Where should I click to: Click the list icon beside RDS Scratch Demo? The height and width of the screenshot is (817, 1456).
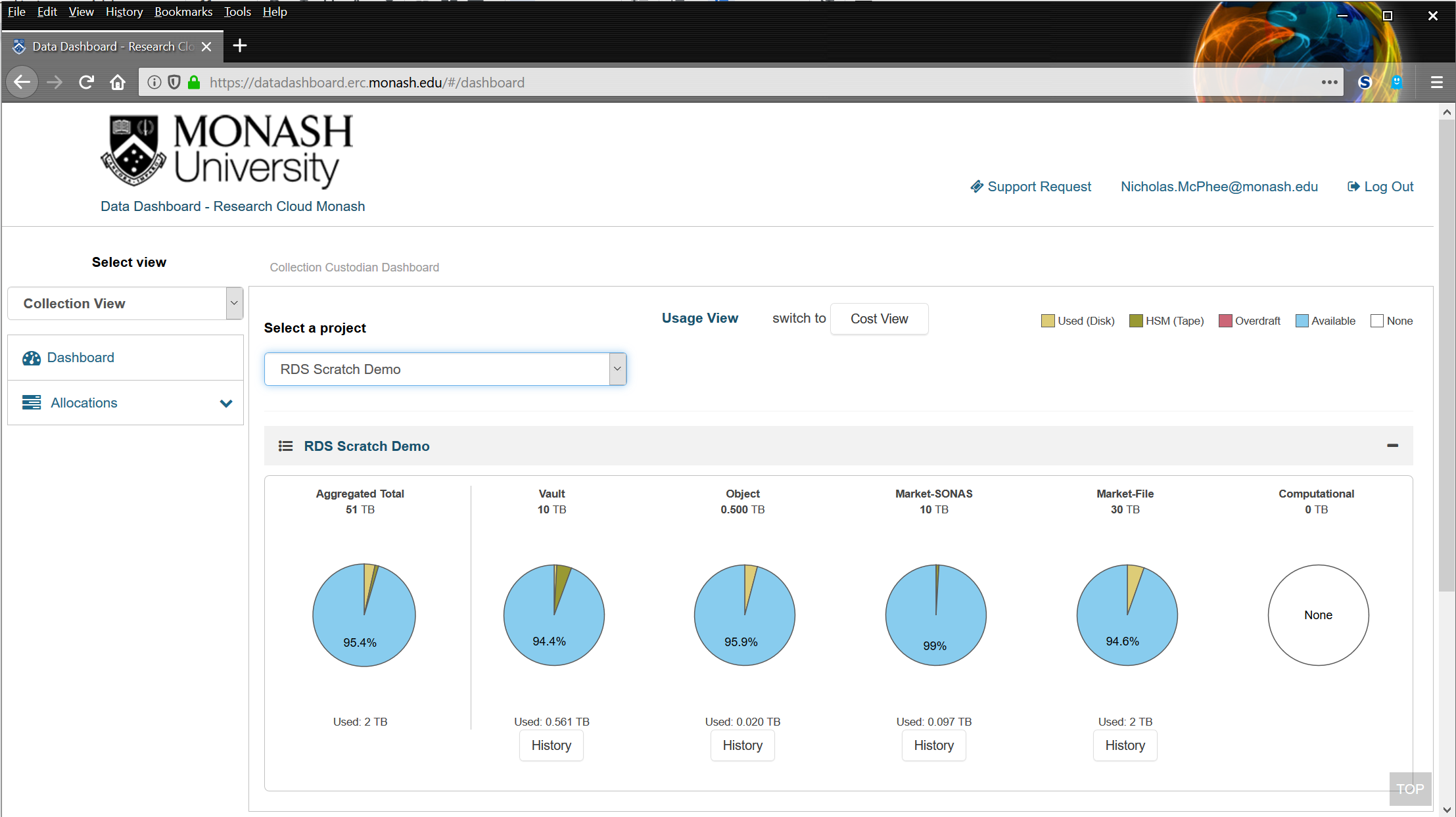285,446
